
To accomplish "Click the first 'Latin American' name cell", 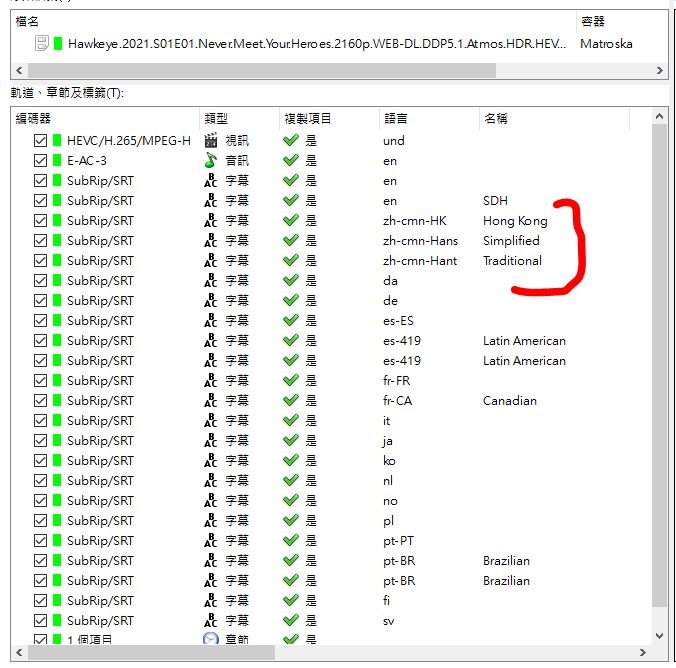I will pyautogui.click(x=524, y=341).
